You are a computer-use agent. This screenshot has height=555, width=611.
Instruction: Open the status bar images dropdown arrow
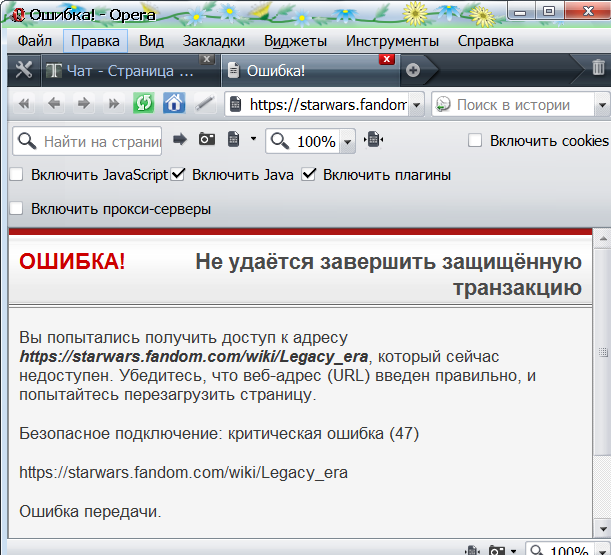(514, 551)
